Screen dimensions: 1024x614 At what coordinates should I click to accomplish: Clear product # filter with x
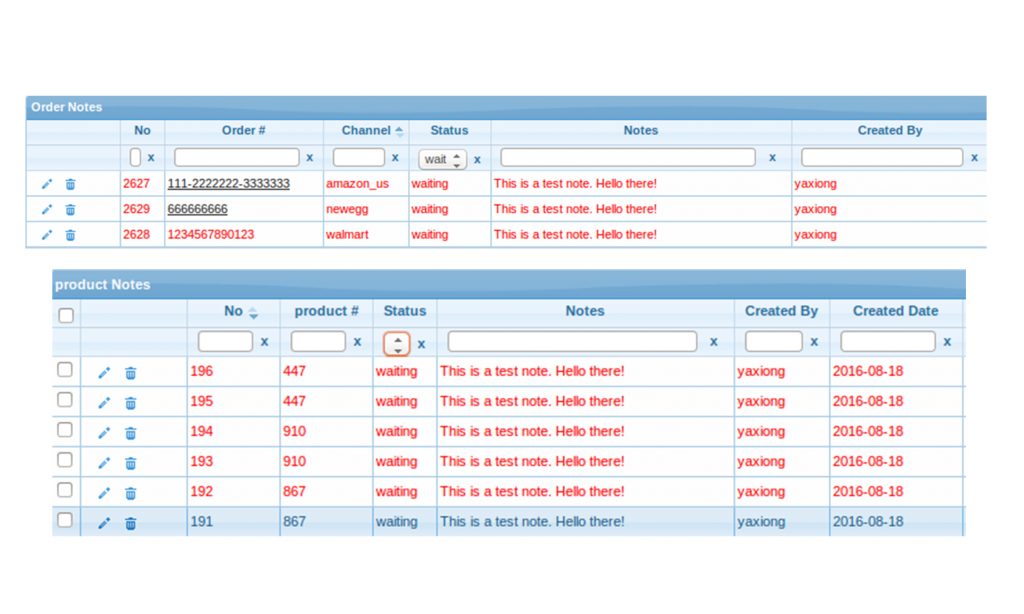[x=357, y=342]
